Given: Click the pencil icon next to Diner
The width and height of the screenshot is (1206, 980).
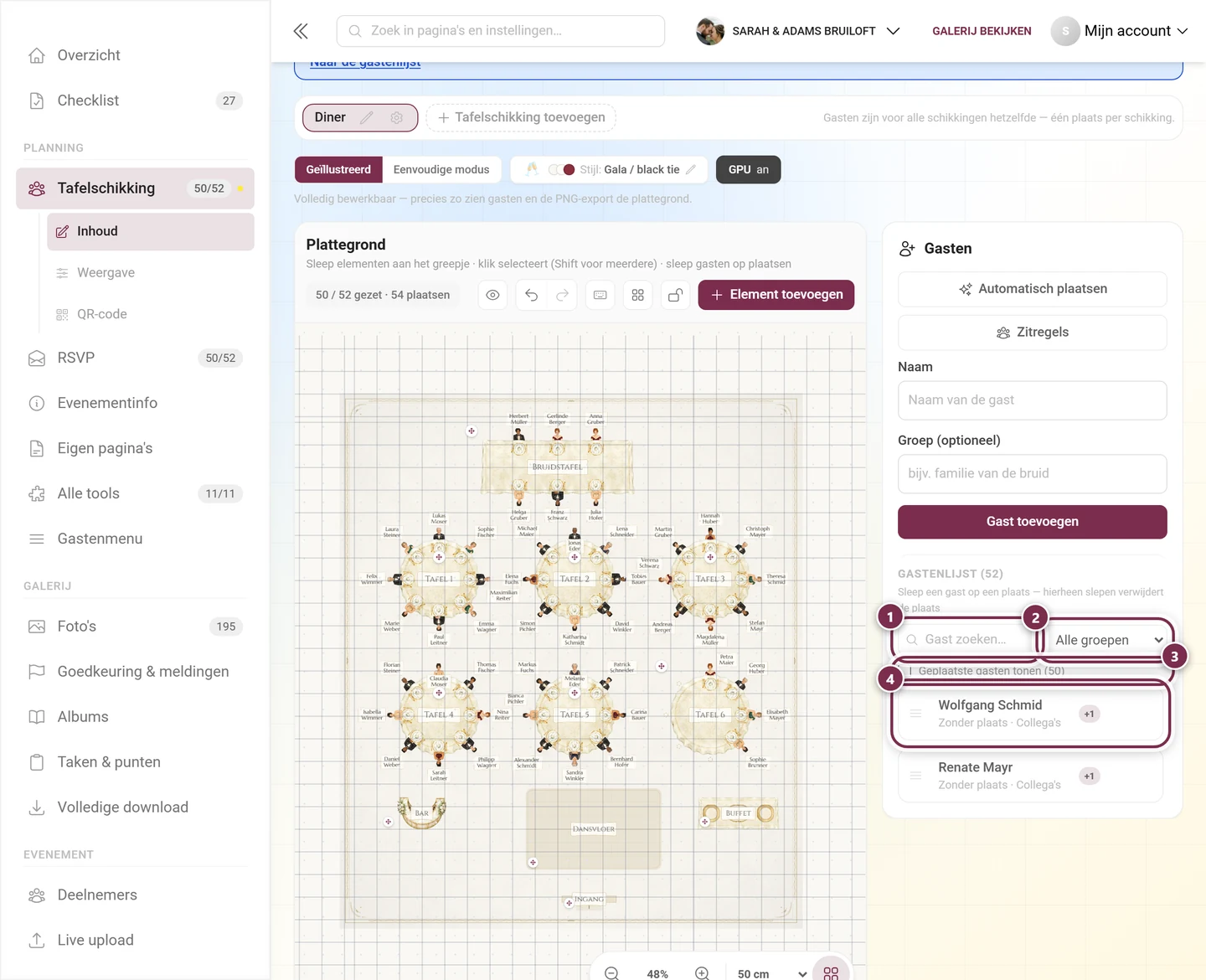Looking at the screenshot, I should 367,118.
